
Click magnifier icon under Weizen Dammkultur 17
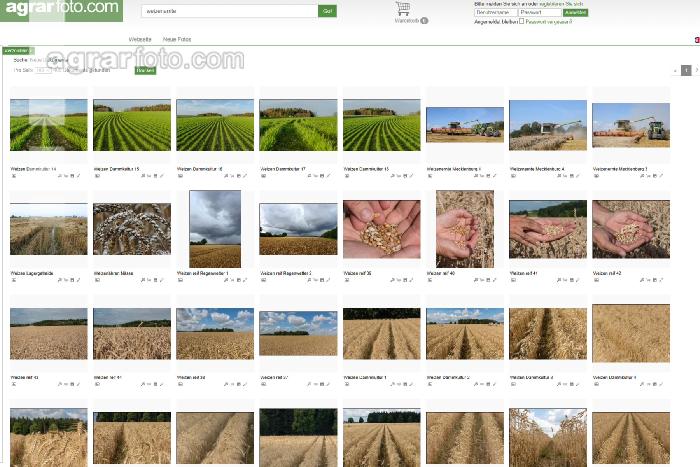pyautogui.click(x=309, y=176)
